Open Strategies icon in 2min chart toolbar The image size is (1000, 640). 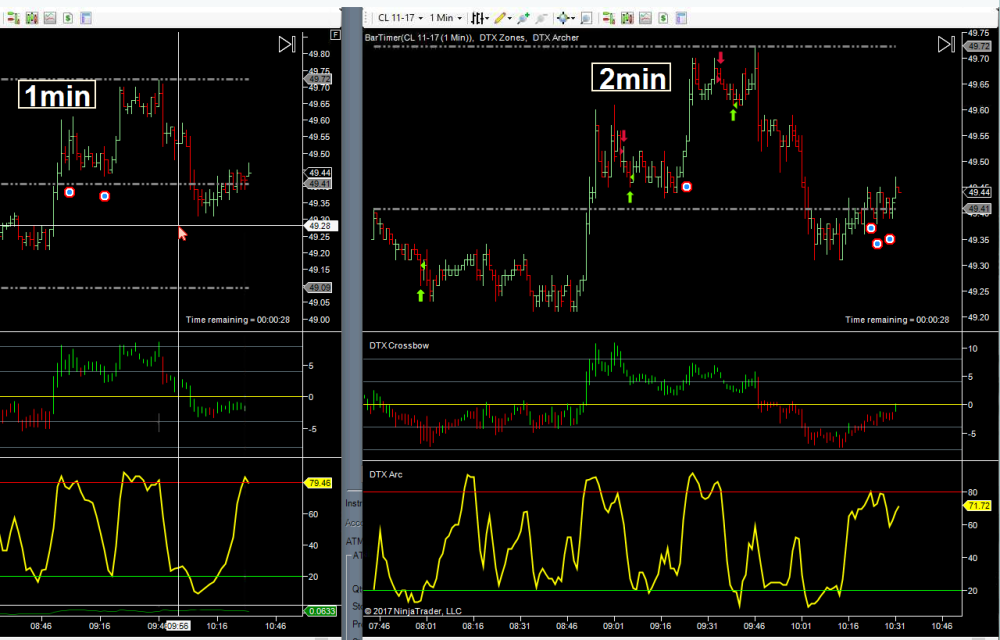coord(646,17)
